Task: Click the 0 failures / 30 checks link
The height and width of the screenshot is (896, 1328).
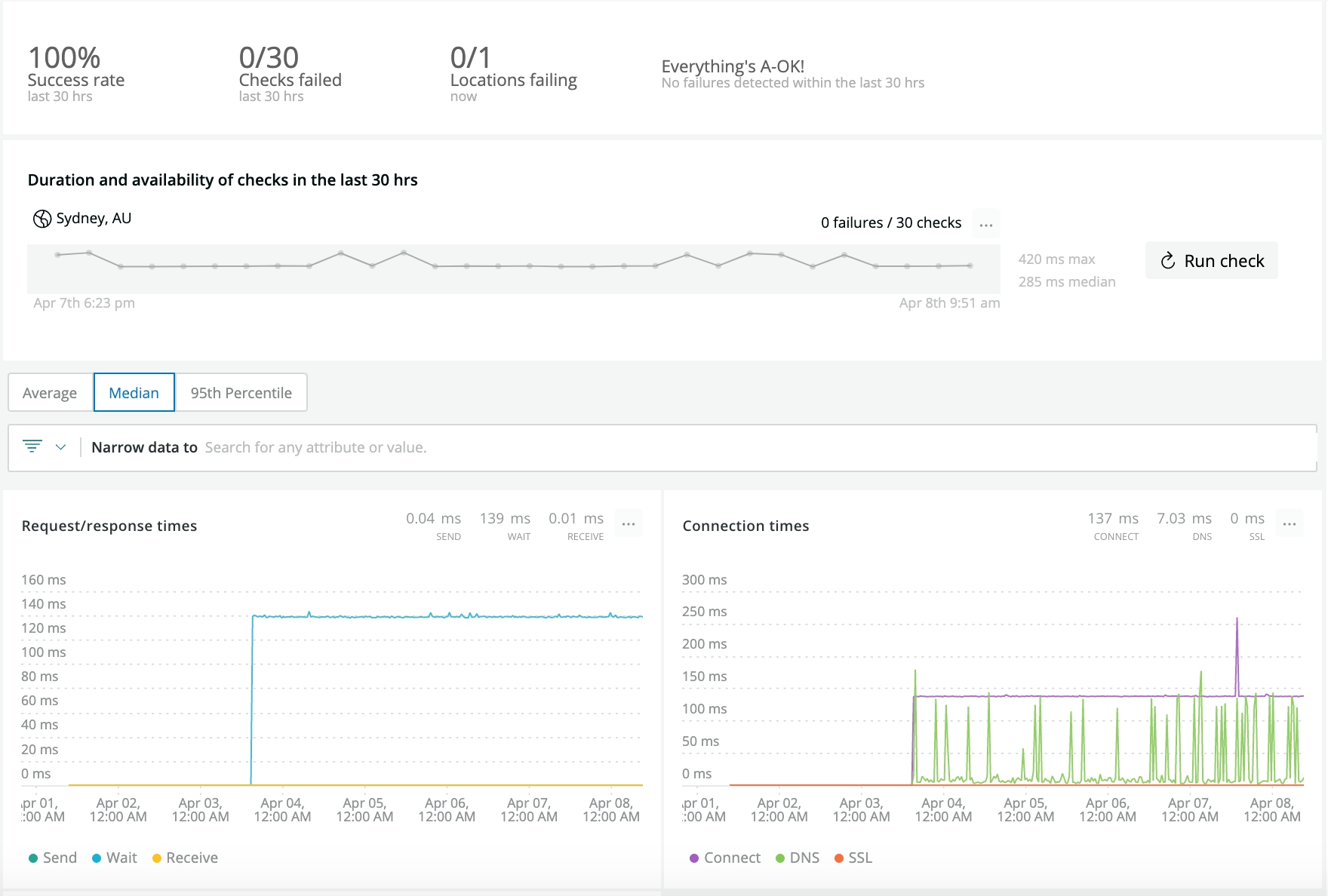Action: click(x=890, y=222)
